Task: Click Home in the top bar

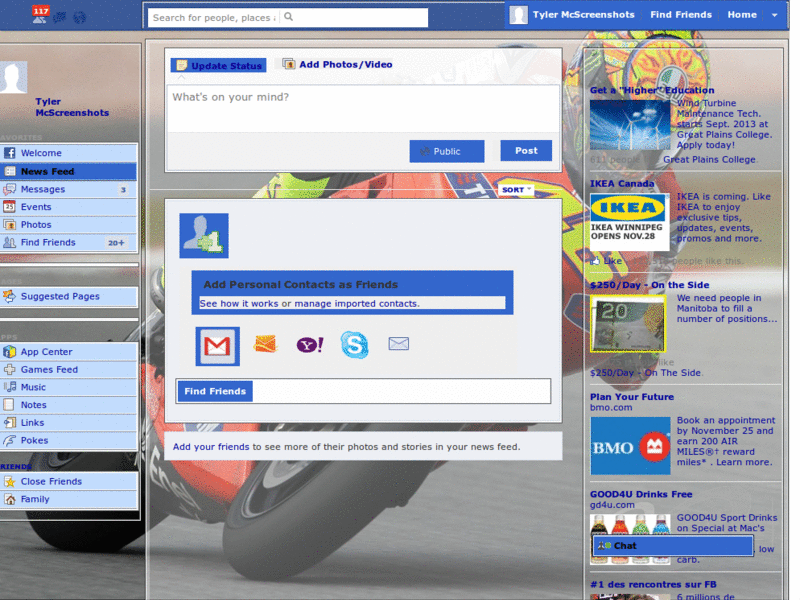Action: coord(742,15)
